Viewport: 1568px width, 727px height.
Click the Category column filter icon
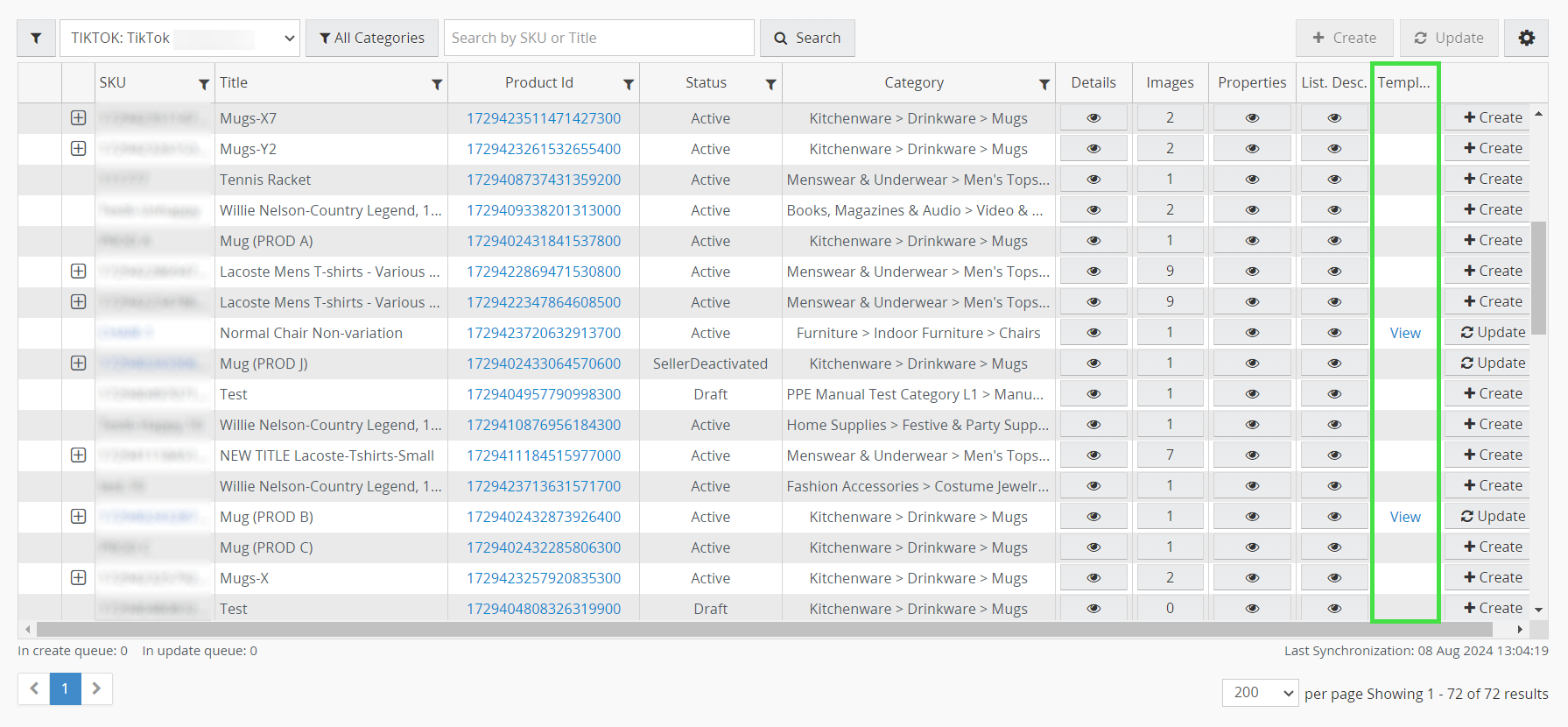[x=1044, y=84]
